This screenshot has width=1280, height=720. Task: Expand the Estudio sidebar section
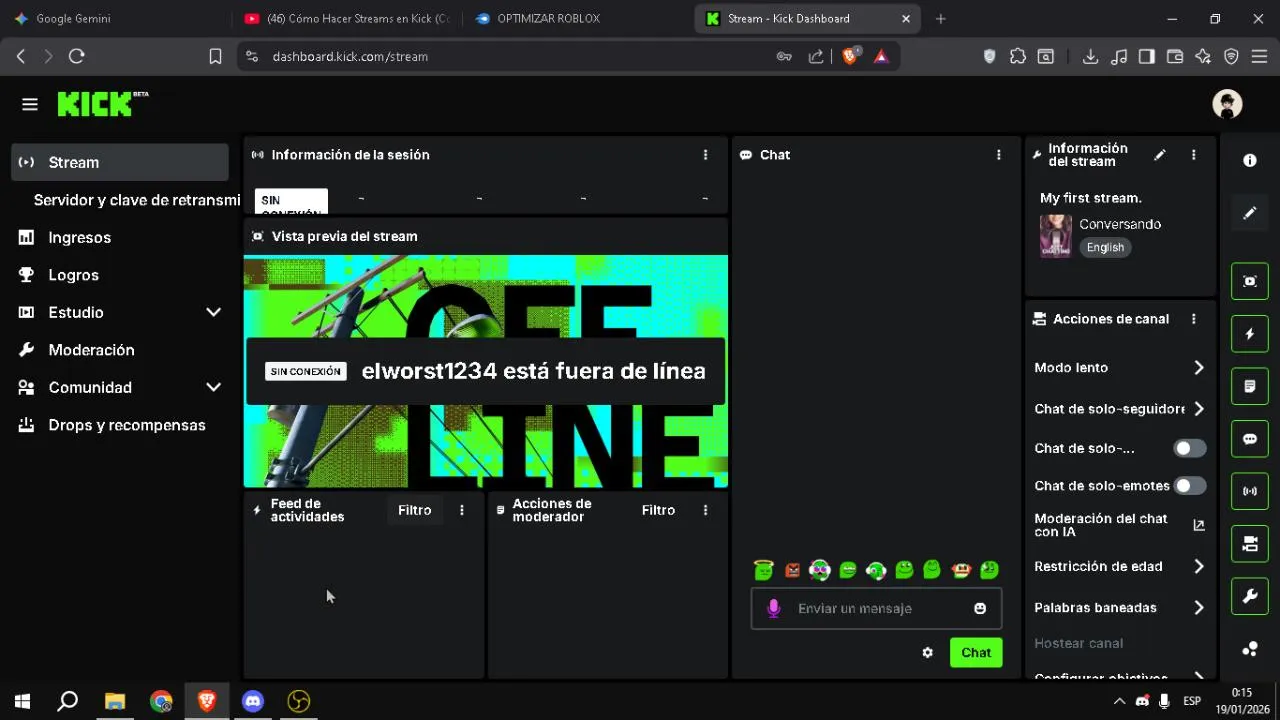(x=213, y=312)
